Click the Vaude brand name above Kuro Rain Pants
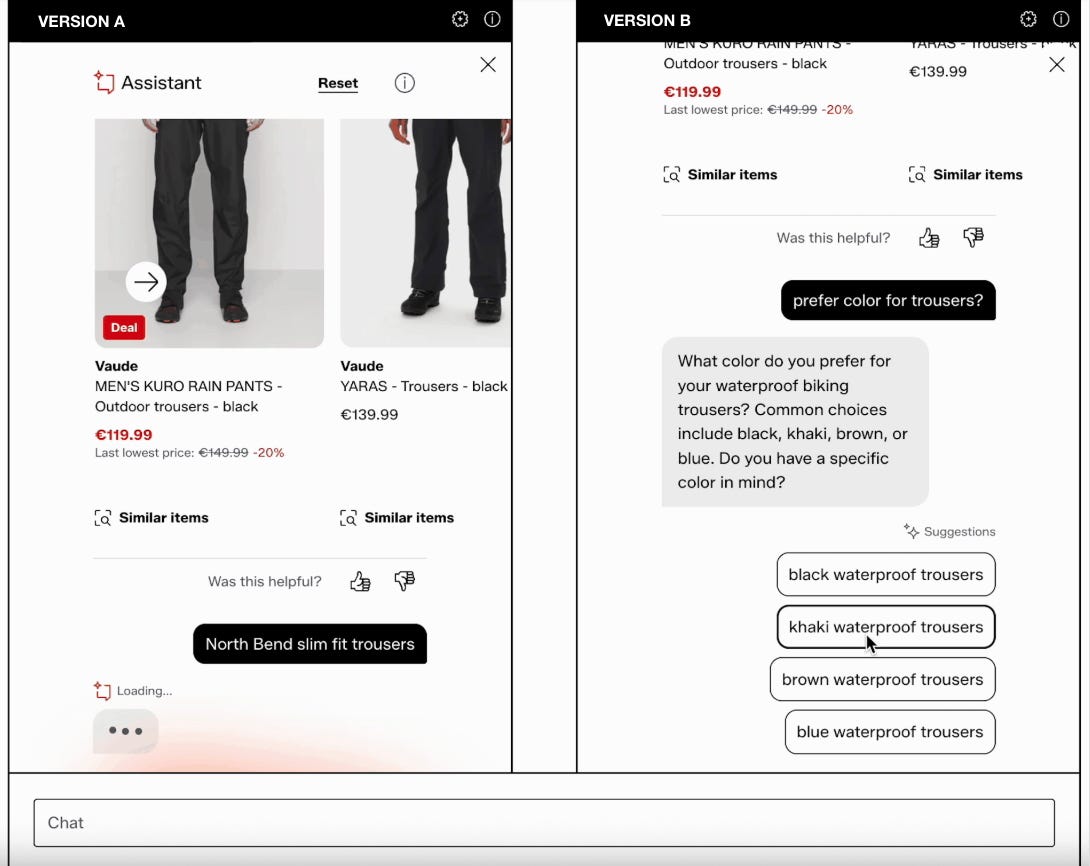This screenshot has height=866, width=1090. pyautogui.click(x=116, y=366)
